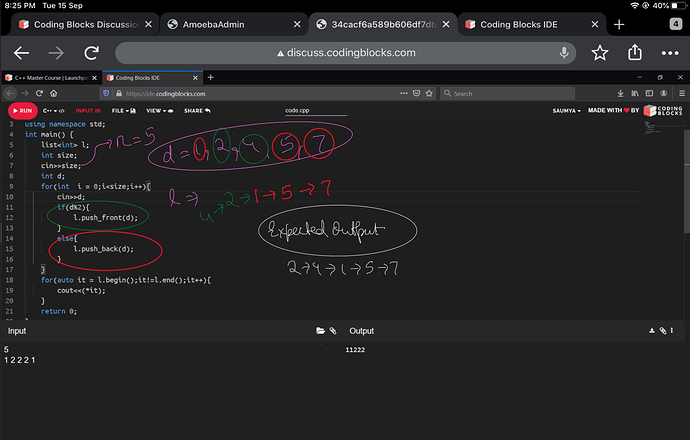Go to Firefox home page icon
The width and height of the screenshot is (690, 440).
pyautogui.click(x=54, y=93)
